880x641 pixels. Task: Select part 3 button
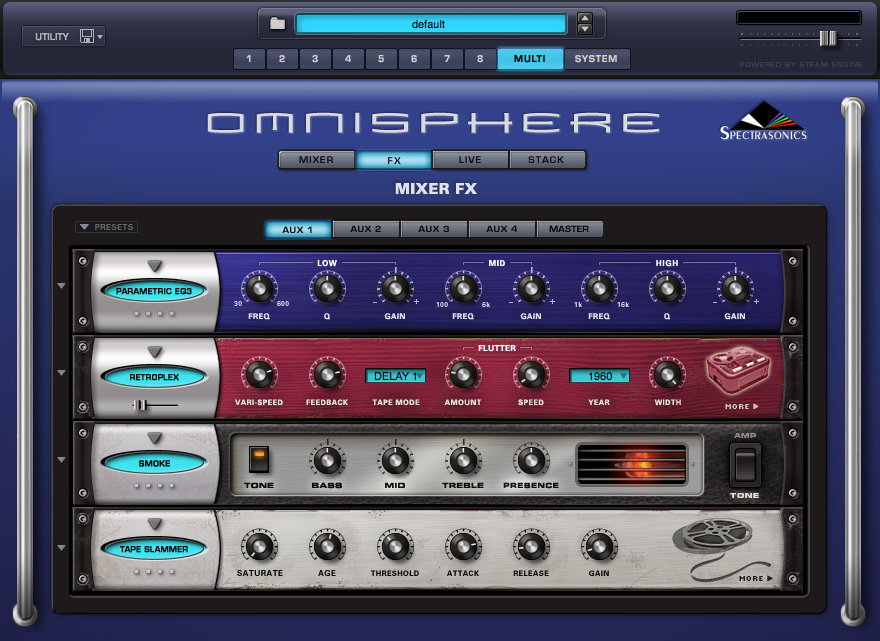point(315,59)
